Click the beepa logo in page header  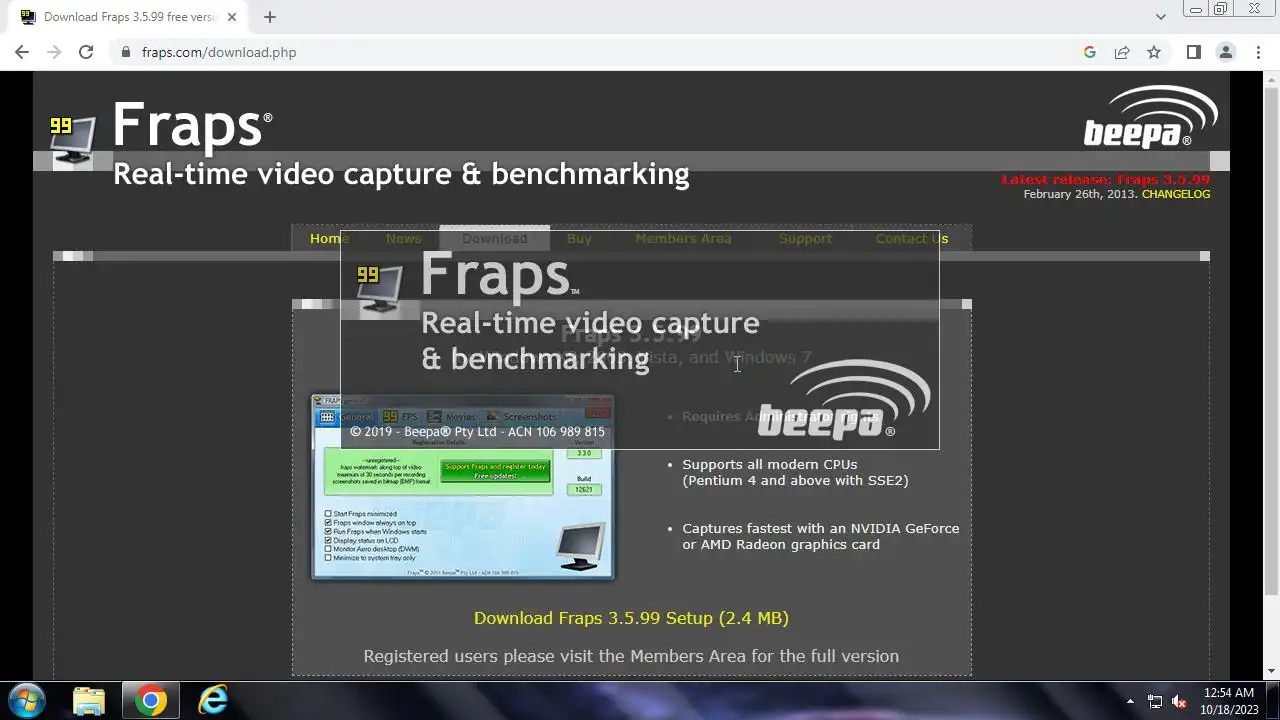[x=1150, y=117]
